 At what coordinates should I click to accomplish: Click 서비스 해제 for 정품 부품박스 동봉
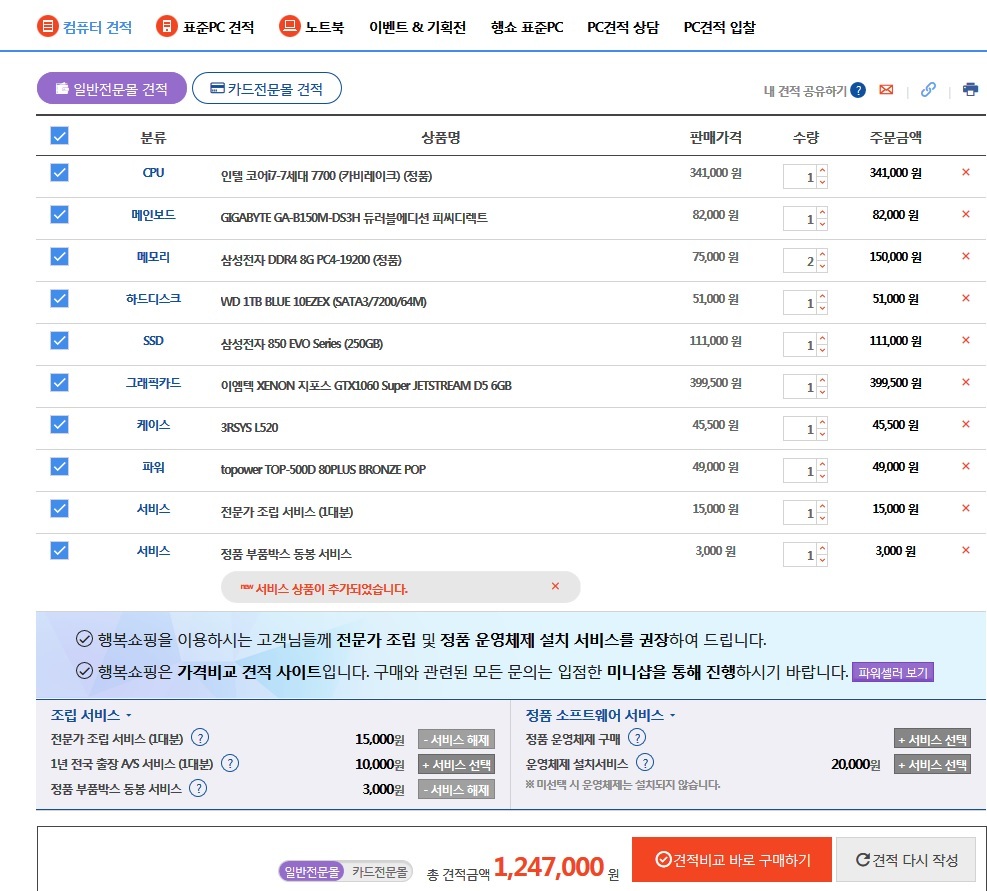pos(456,790)
